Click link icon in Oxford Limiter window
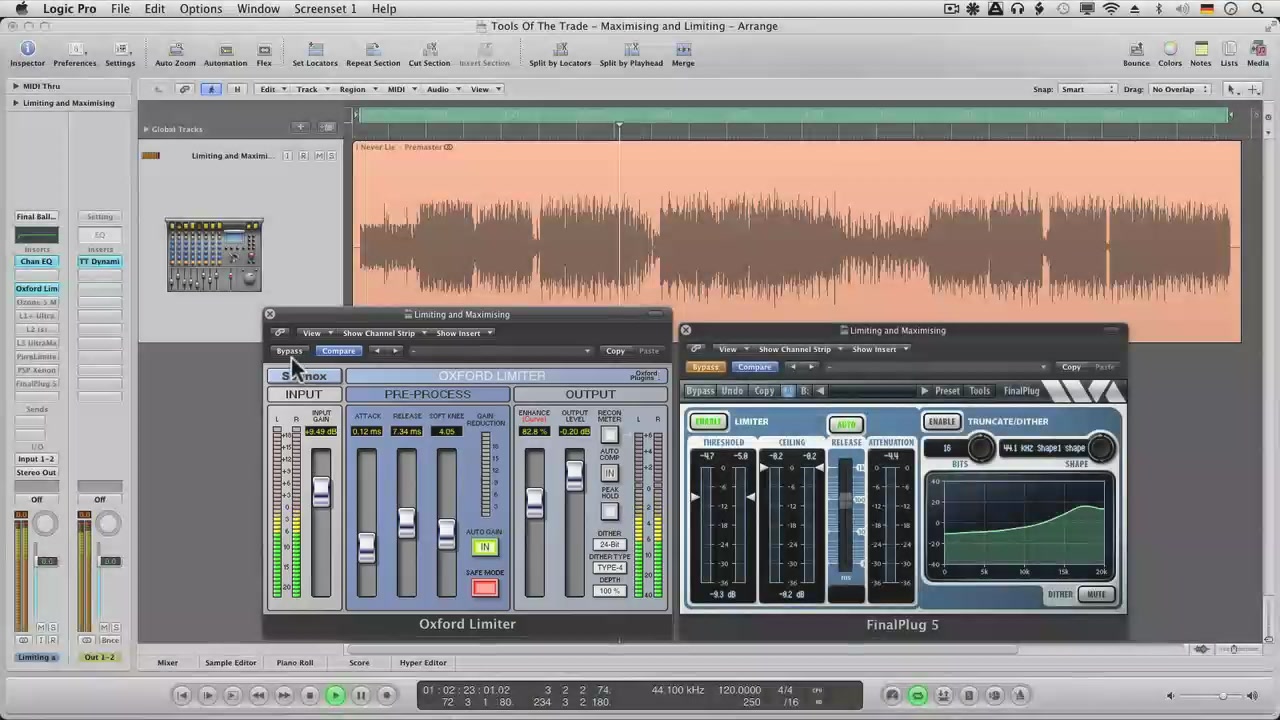 pyautogui.click(x=280, y=333)
